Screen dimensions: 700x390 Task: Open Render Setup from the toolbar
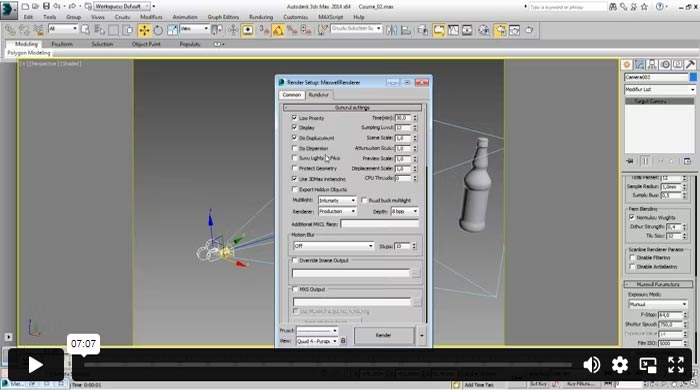point(500,30)
